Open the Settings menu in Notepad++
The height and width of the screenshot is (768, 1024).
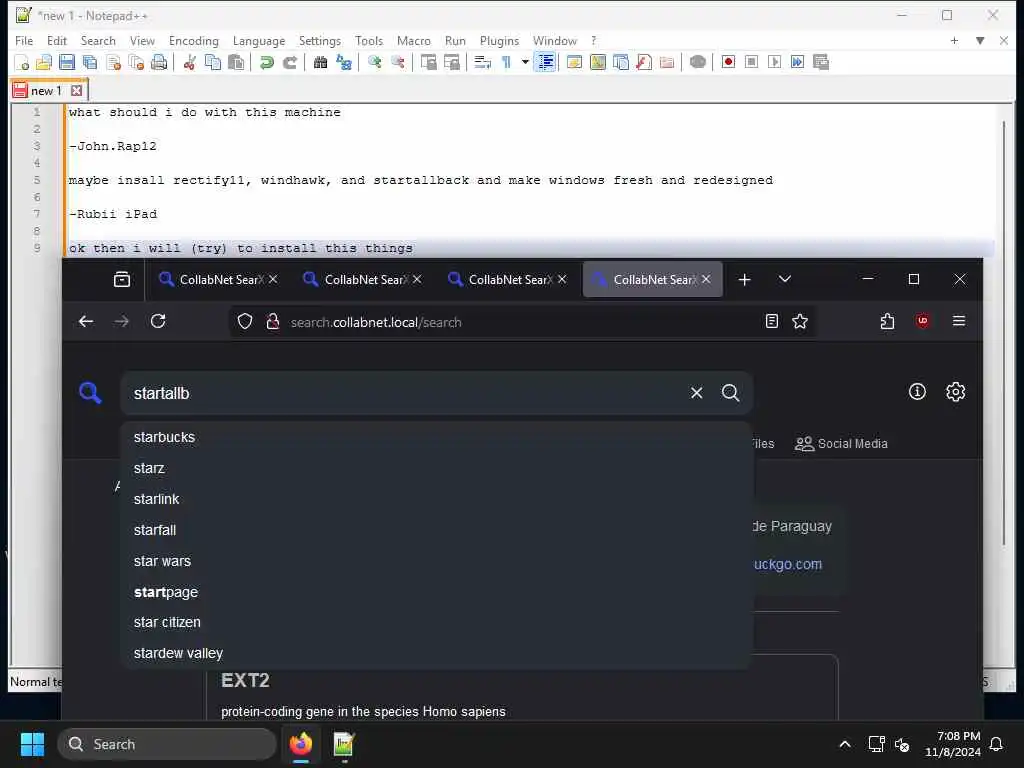tap(319, 40)
